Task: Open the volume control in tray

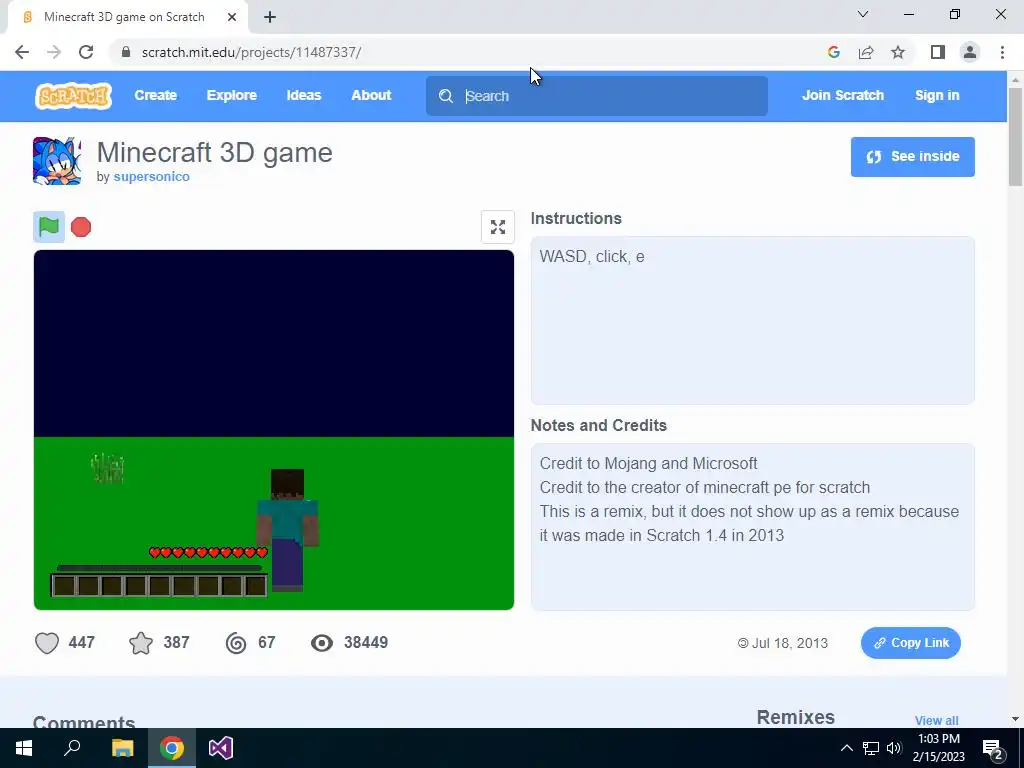Action: (894, 748)
